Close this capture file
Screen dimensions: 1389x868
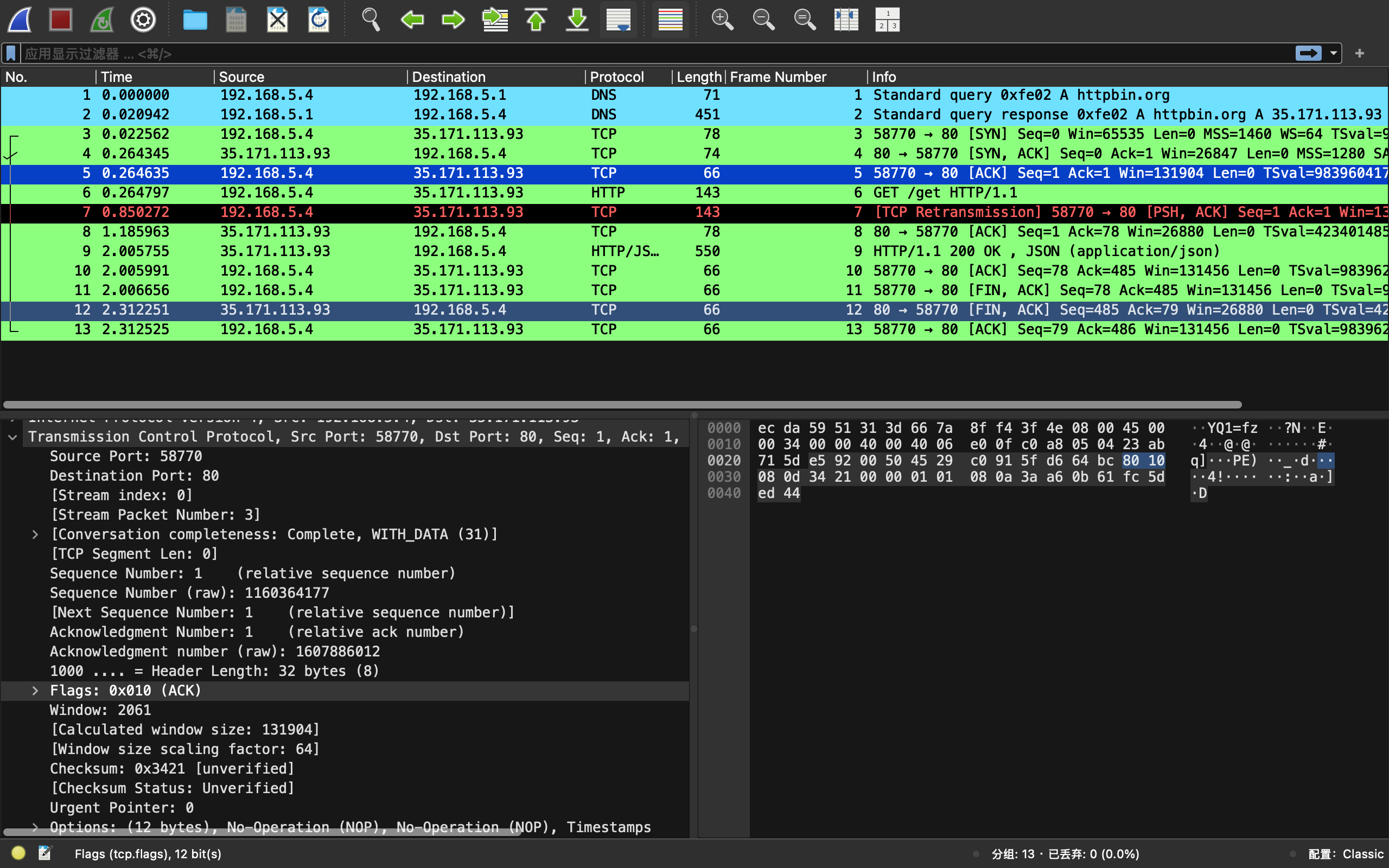pos(278,20)
